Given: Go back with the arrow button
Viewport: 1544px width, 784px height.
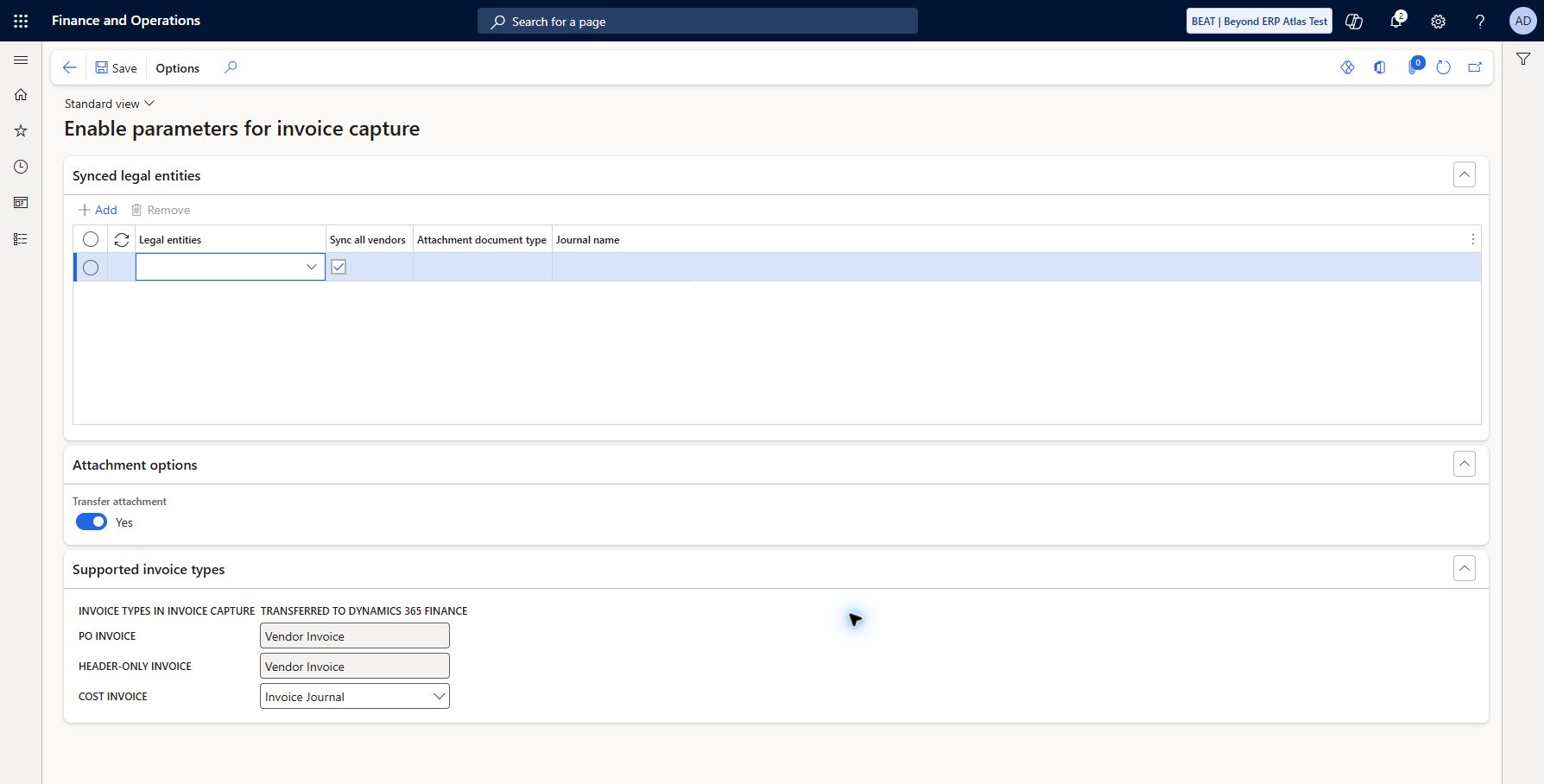Looking at the screenshot, I should pos(70,67).
